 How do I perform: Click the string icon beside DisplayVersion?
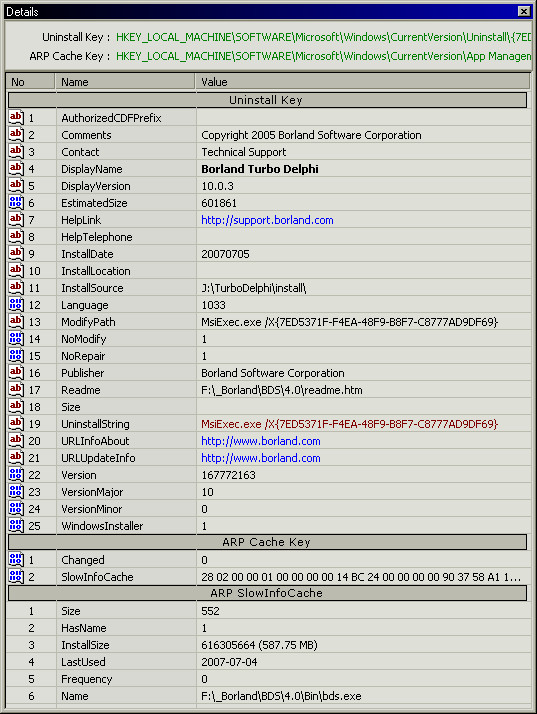point(16,185)
